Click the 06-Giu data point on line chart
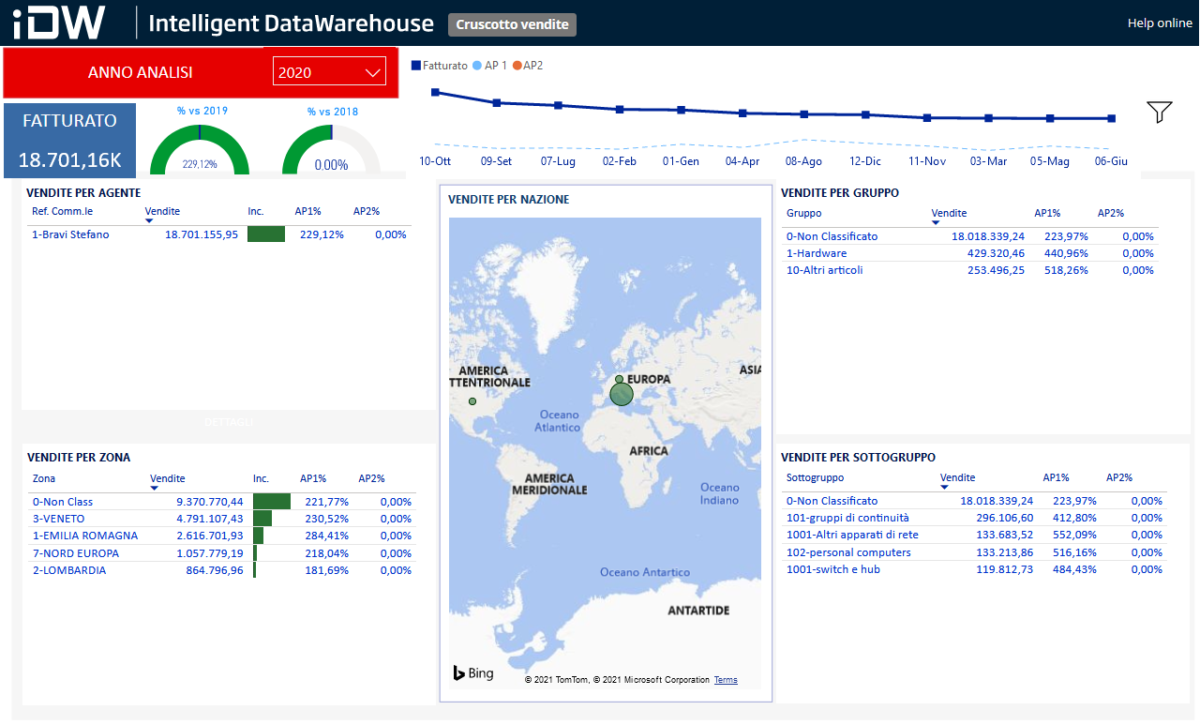This screenshot has width=1200, height=725. (1111, 118)
